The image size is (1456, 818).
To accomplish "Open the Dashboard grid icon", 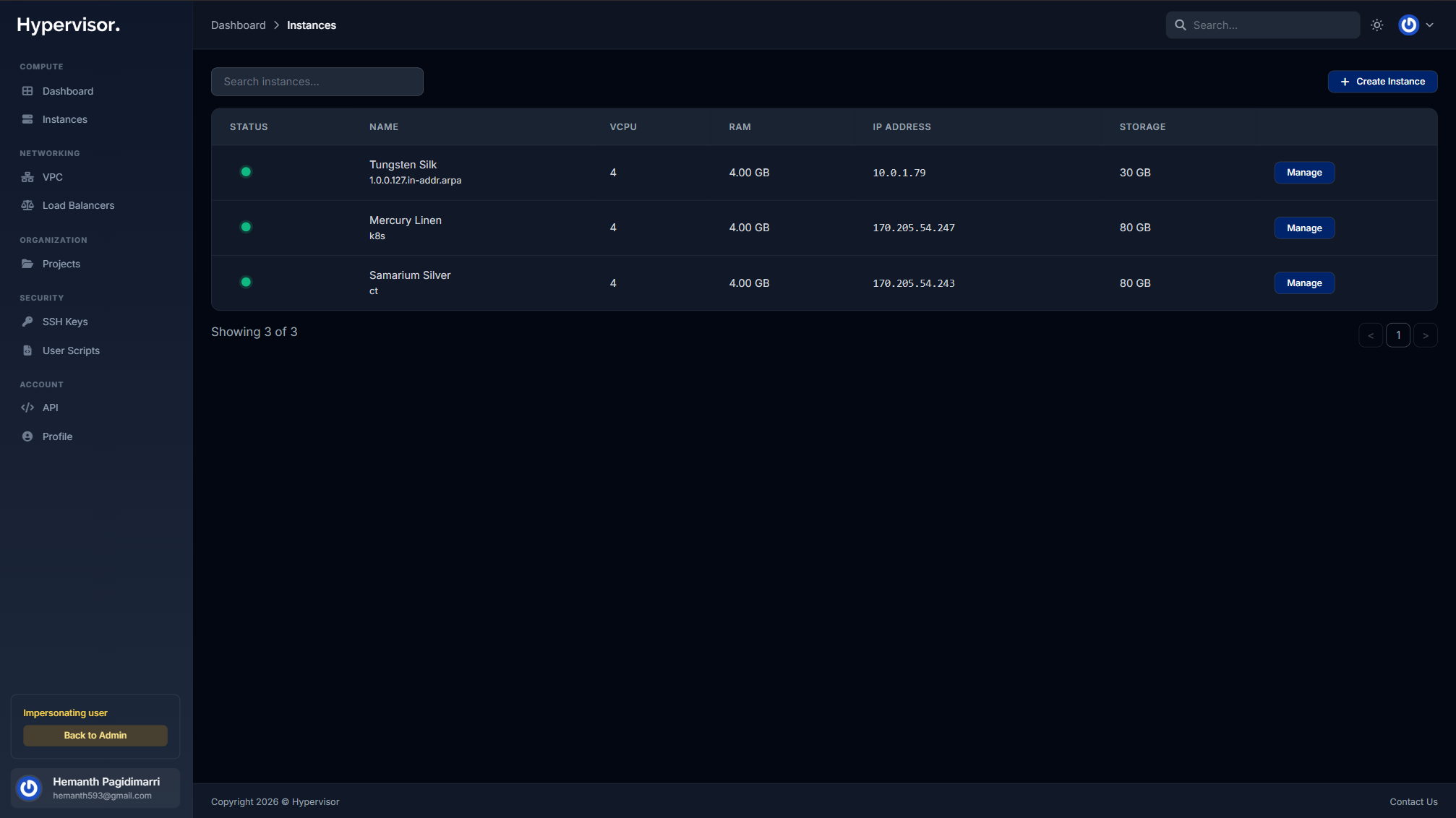I will coord(27,91).
